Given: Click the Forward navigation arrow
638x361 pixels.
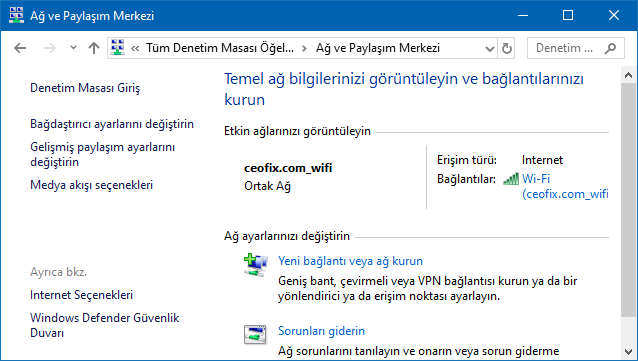Looking at the screenshot, I should click(x=50, y=48).
